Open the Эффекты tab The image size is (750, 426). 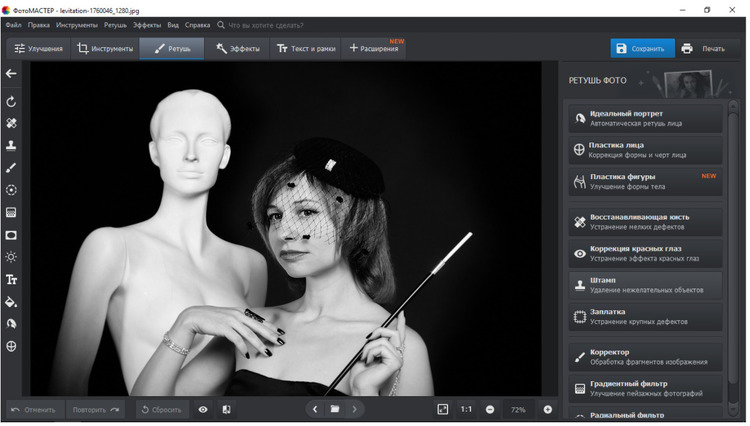pos(238,48)
